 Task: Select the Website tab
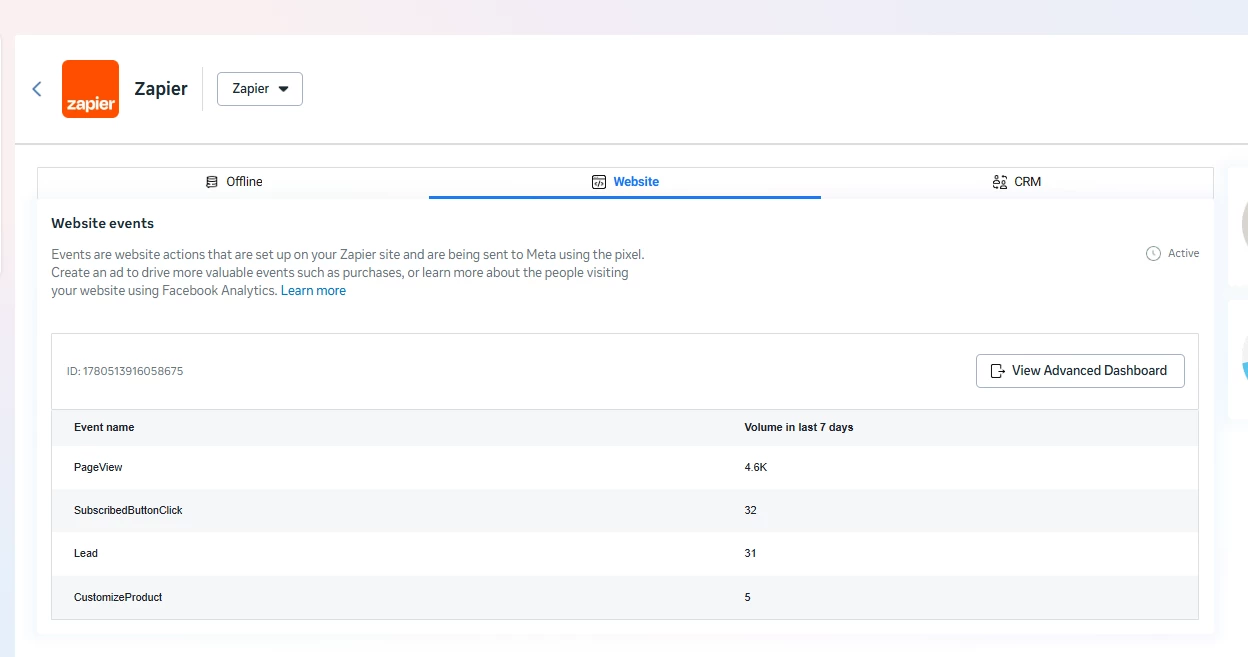pos(625,182)
